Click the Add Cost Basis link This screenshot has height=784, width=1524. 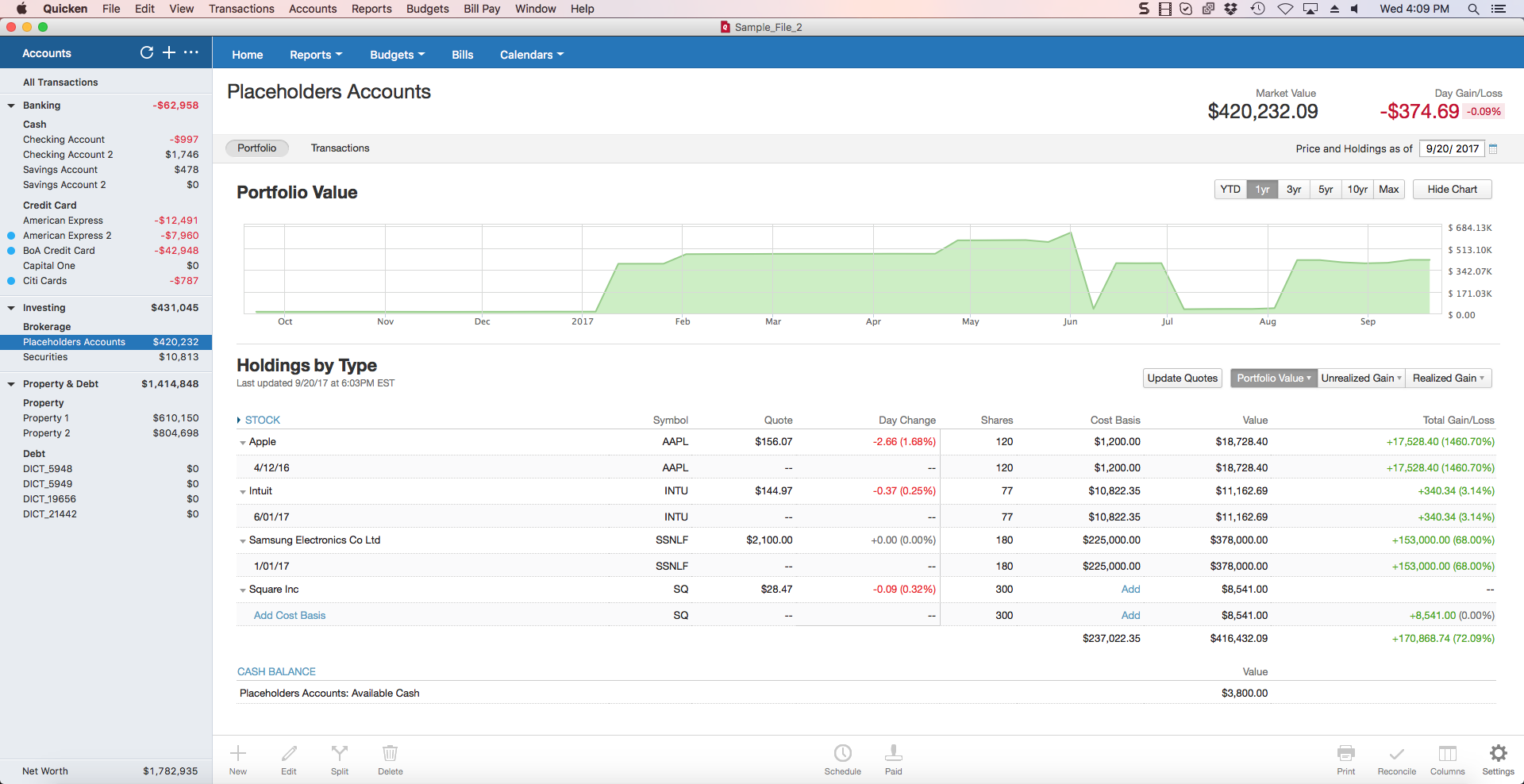click(x=290, y=616)
